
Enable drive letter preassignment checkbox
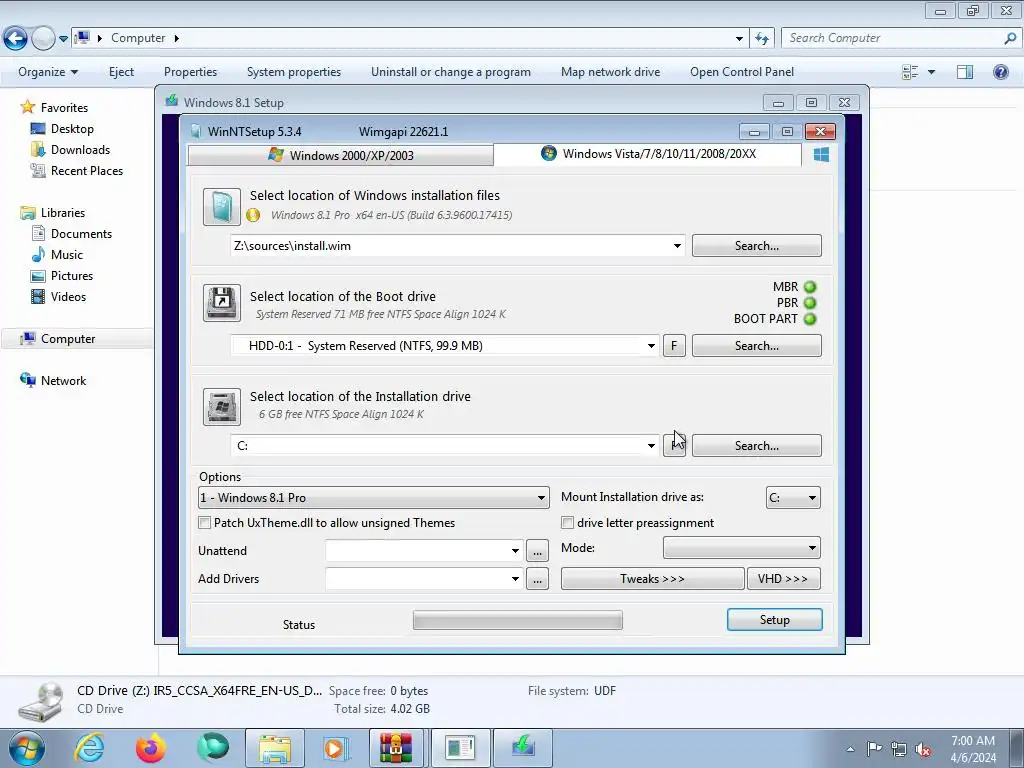pyautogui.click(x=568, y=523)
